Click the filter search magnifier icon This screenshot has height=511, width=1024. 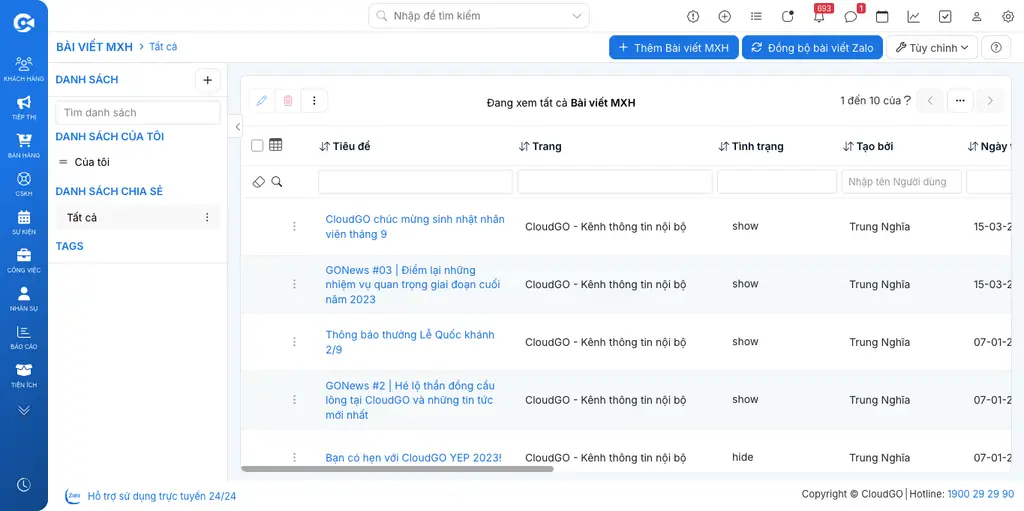click(x=277, y=182)
